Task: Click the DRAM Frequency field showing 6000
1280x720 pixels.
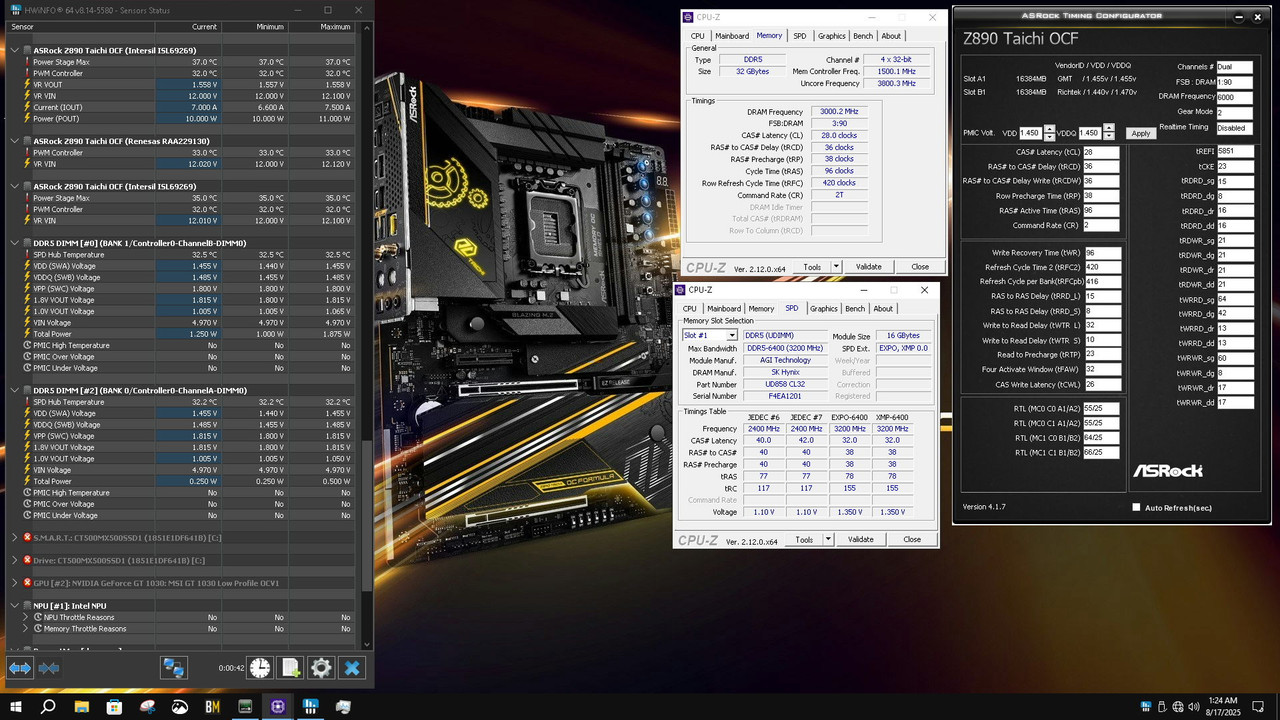Action: tap(1235, 97)
